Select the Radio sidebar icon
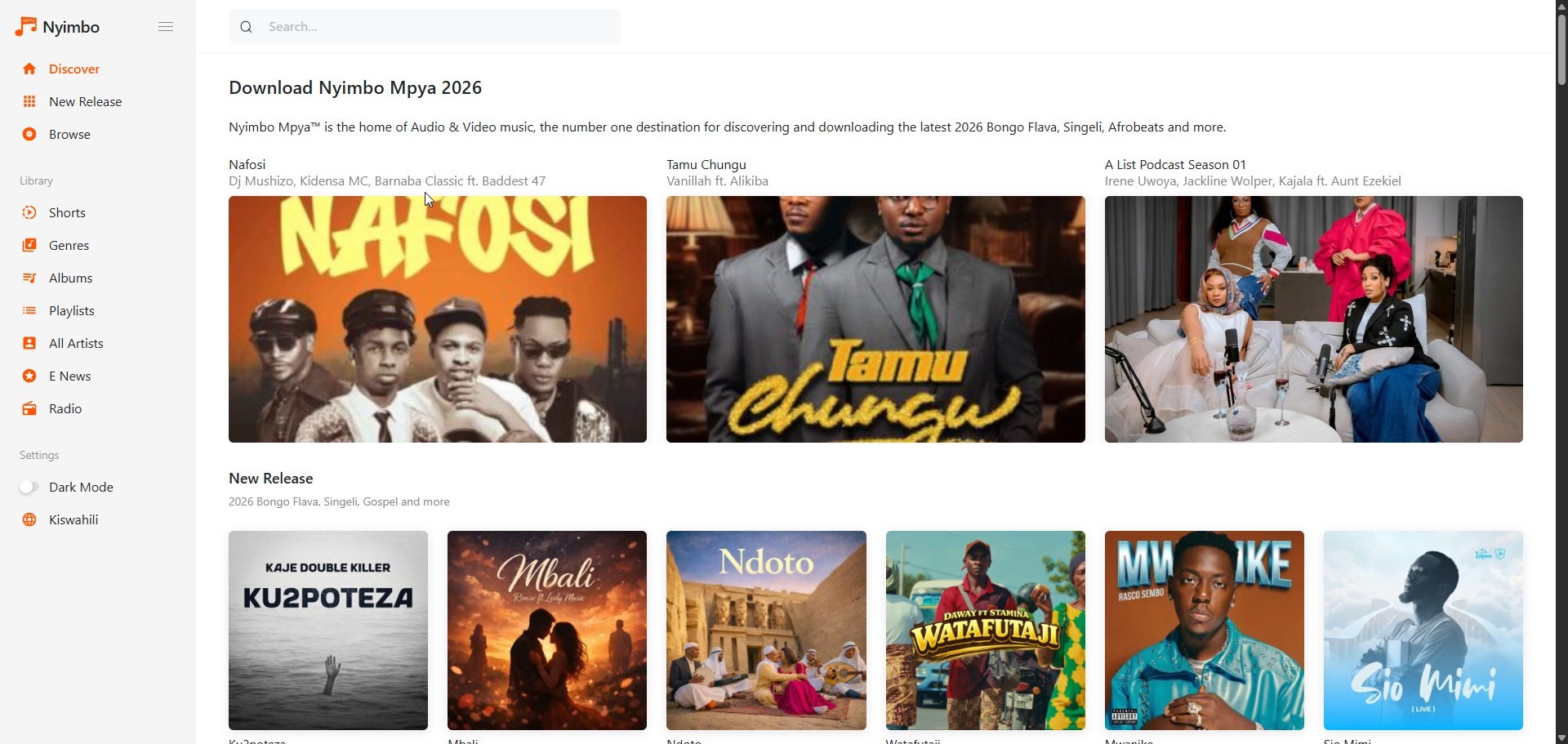This screenshot has height=744, width=1568. [29, 408]
